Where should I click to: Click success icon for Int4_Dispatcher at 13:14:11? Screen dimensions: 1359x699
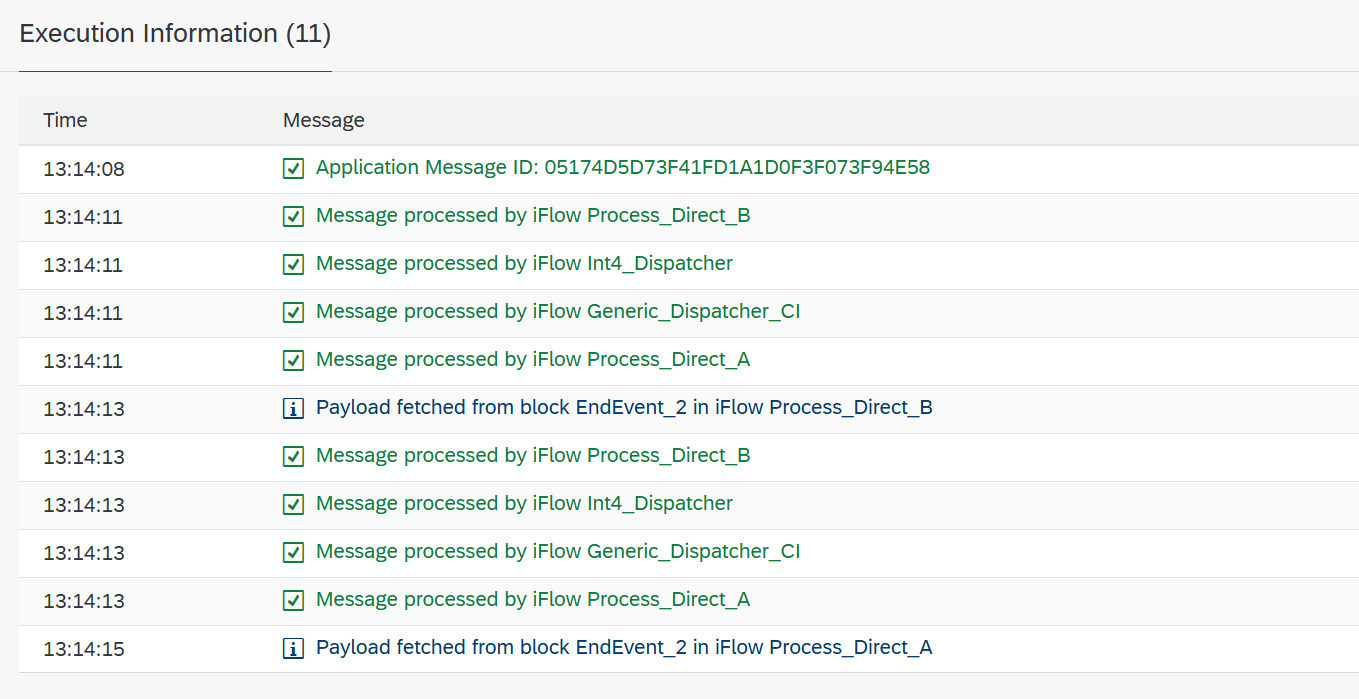(x=293, y=265)
